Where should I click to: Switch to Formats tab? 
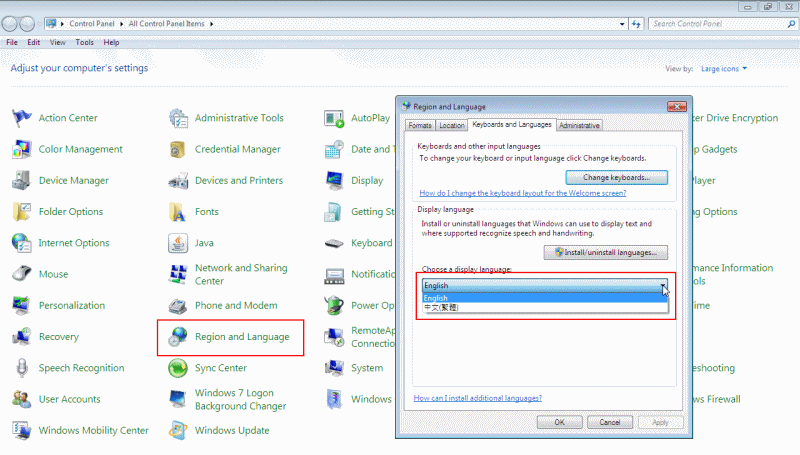coord(420,125)
